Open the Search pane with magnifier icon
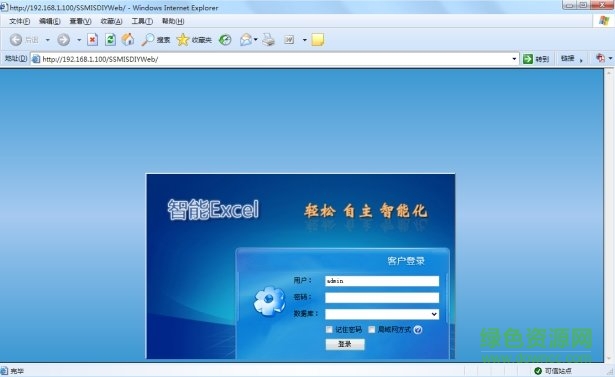 (147, 40)
